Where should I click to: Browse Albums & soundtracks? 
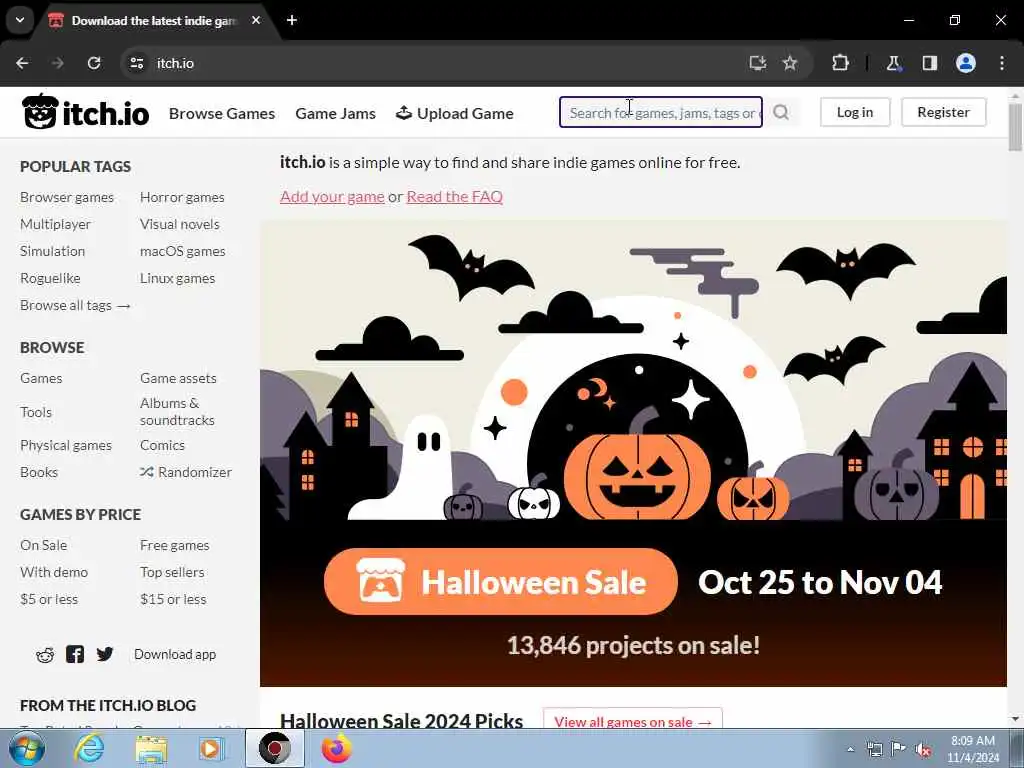coord(177,411)
